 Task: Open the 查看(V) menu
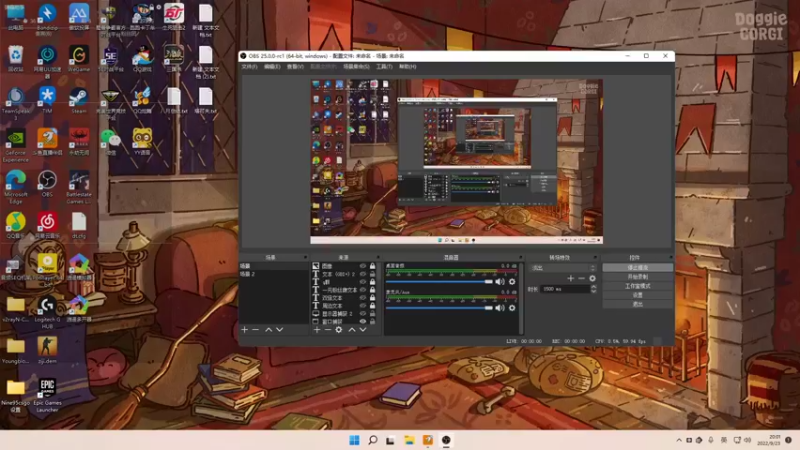(295, 67)
